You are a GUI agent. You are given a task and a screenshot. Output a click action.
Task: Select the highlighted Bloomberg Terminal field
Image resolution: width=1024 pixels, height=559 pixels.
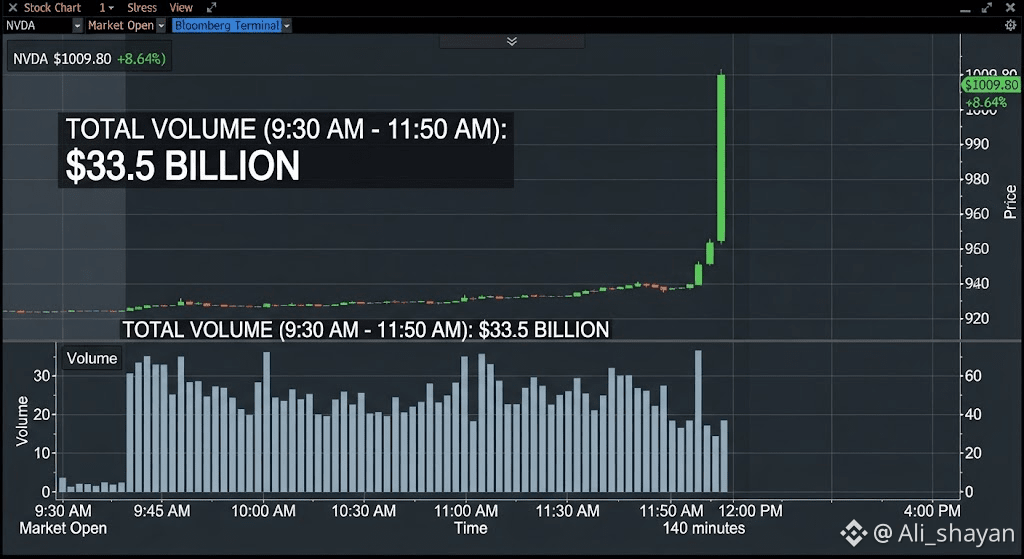pos(227,25)
